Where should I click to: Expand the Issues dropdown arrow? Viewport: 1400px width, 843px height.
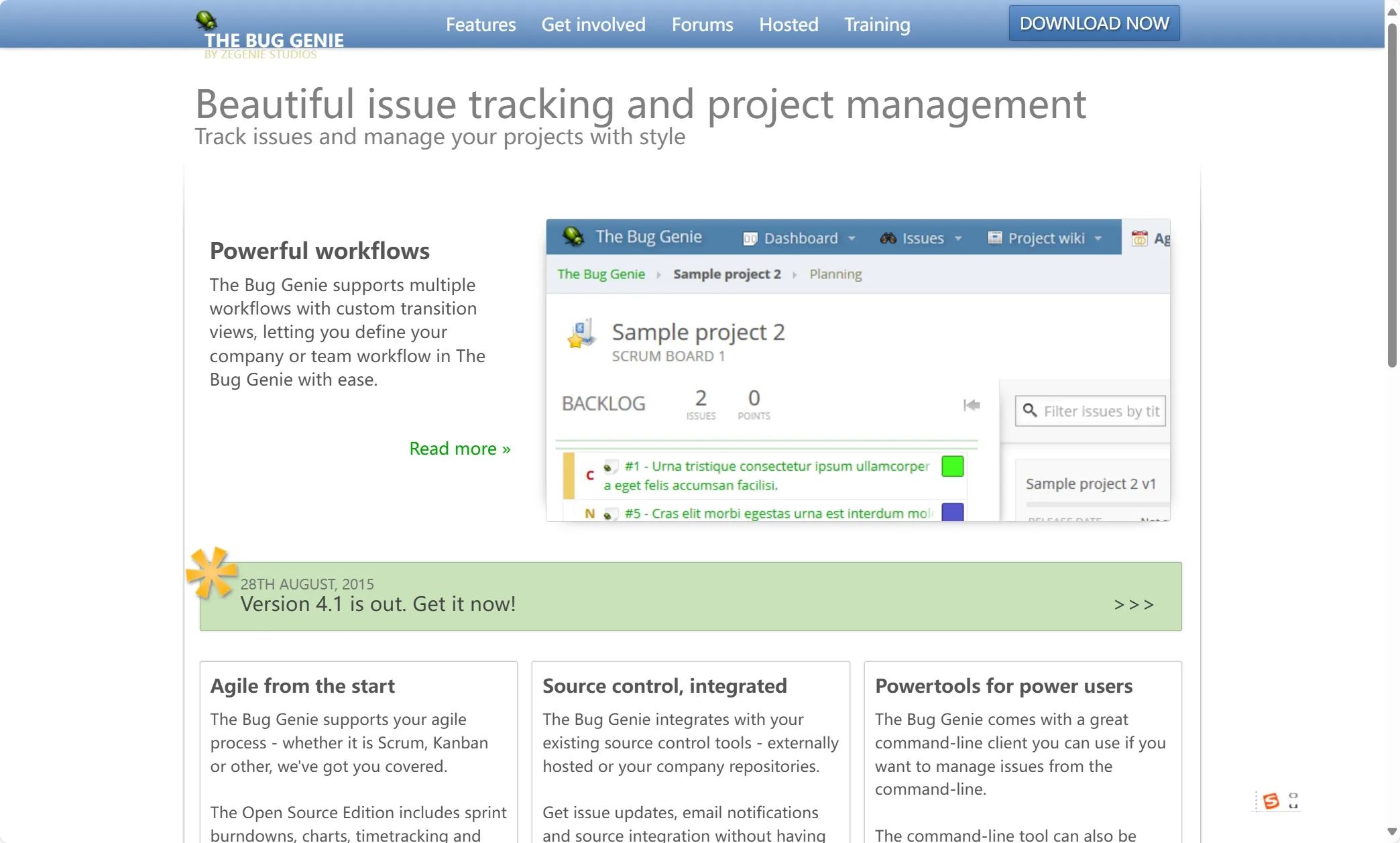pyautogui.click(x=958, y=238)
